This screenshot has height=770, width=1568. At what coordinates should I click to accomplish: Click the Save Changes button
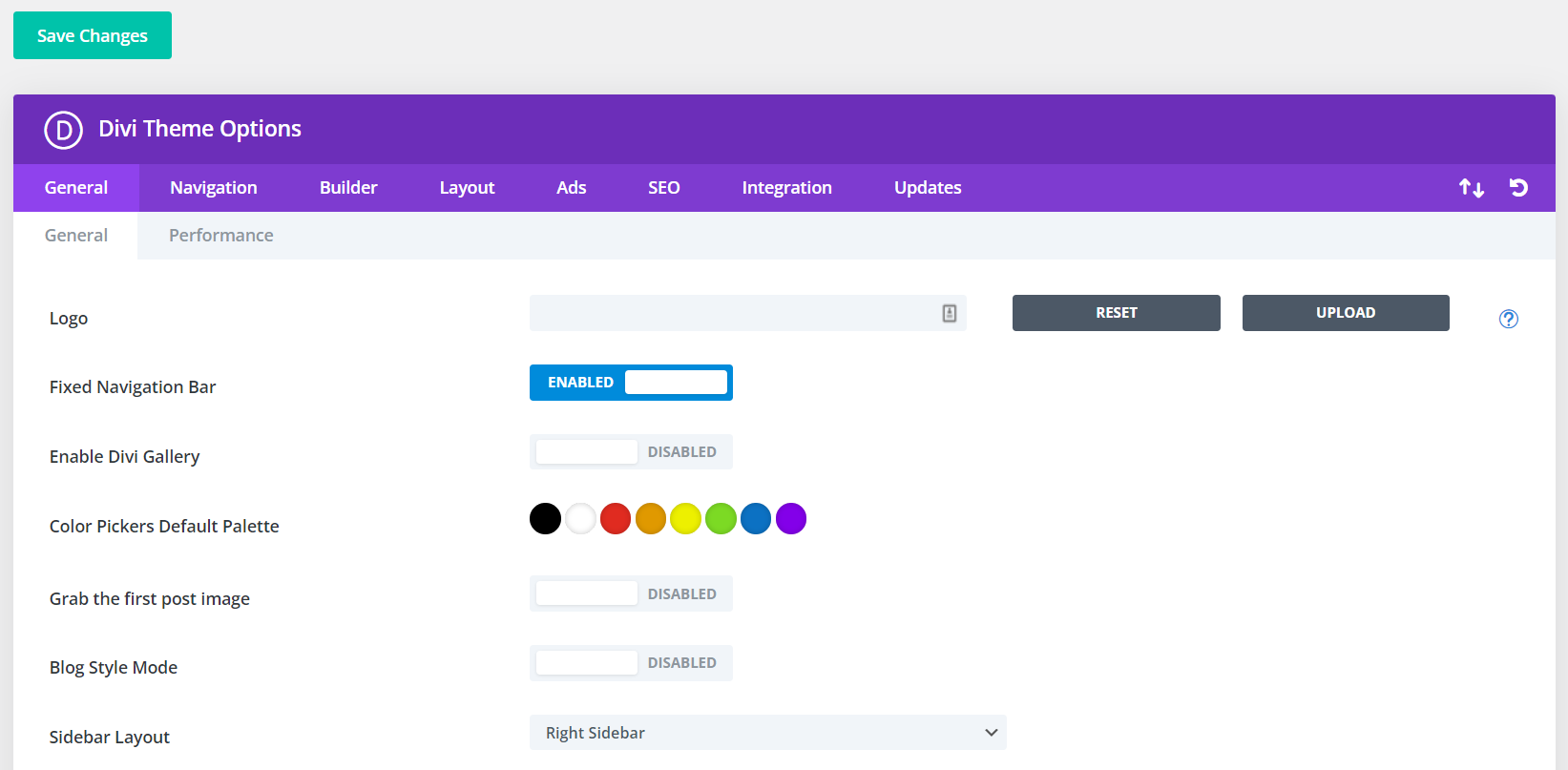pyautogui.click(x=93, y=35)
